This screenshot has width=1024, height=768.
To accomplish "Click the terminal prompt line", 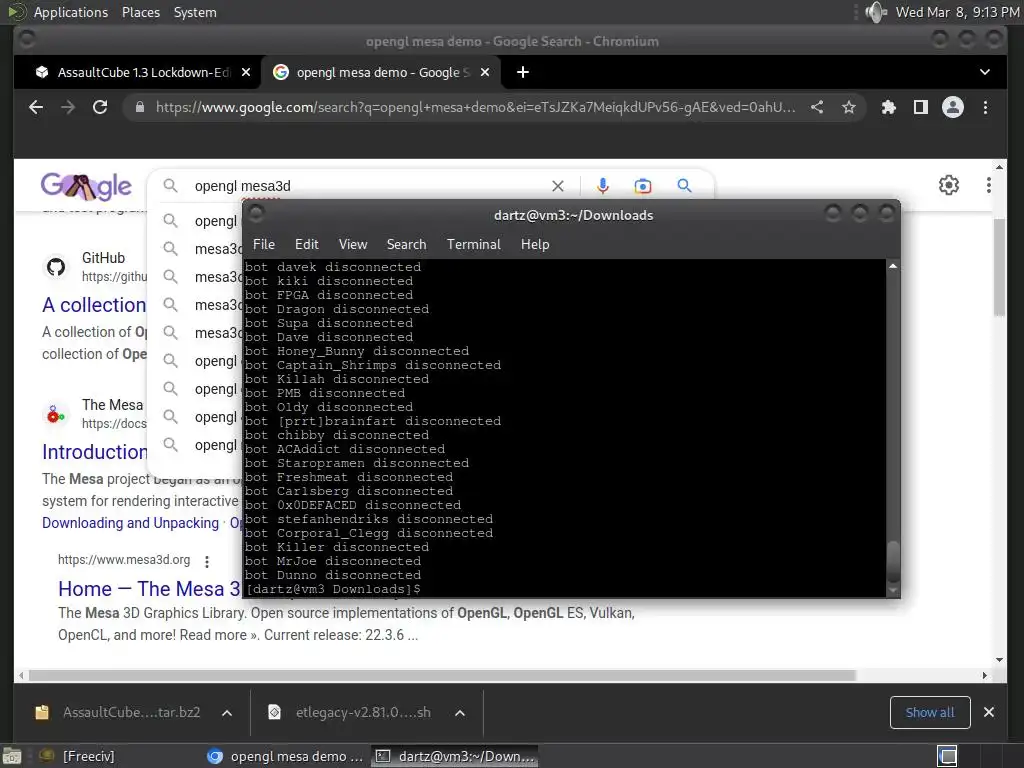I will 333,589.
